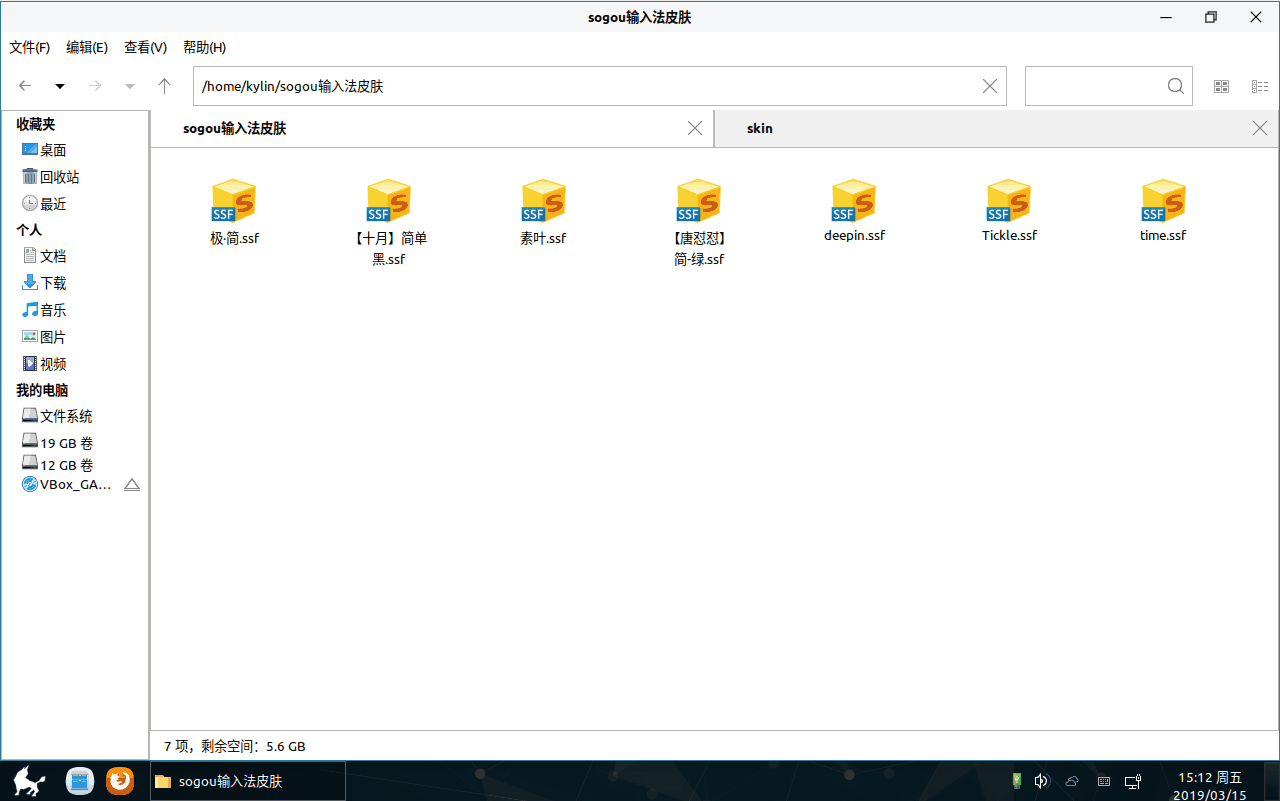Open the forward history dropdown arrow
1280x801 pixels.
click(130, 87)
